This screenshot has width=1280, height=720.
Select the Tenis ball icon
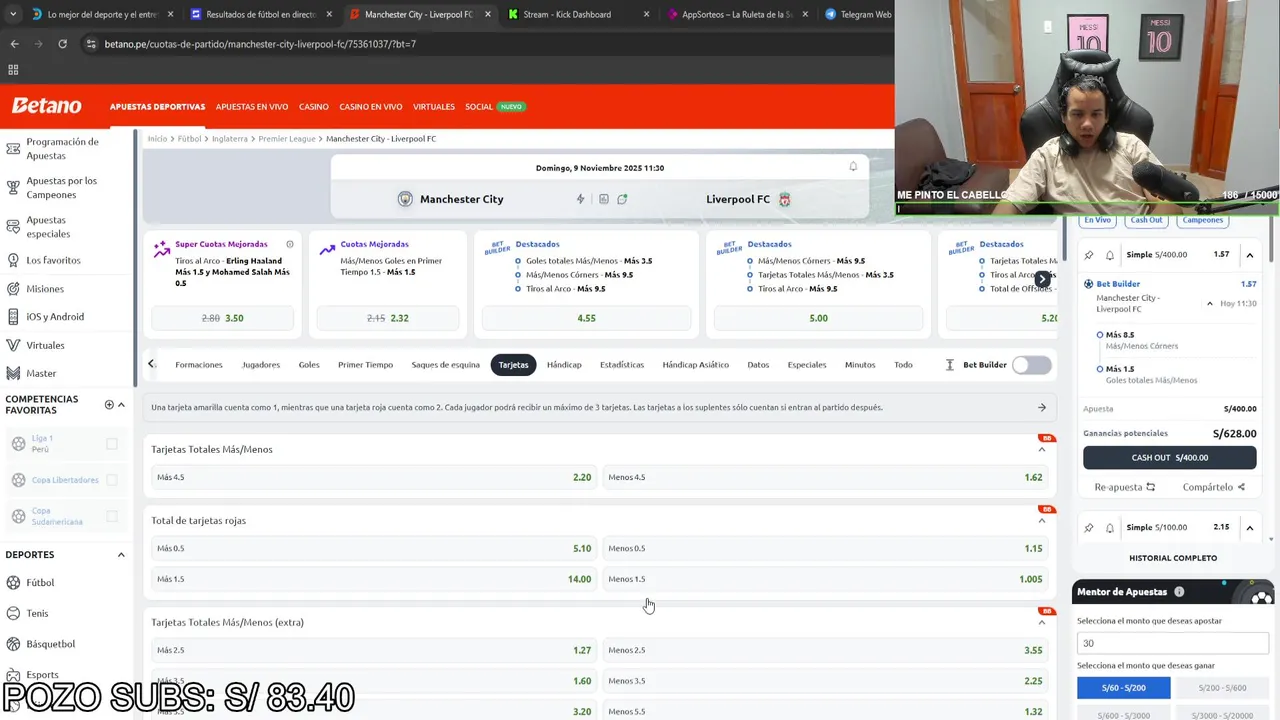14,613
